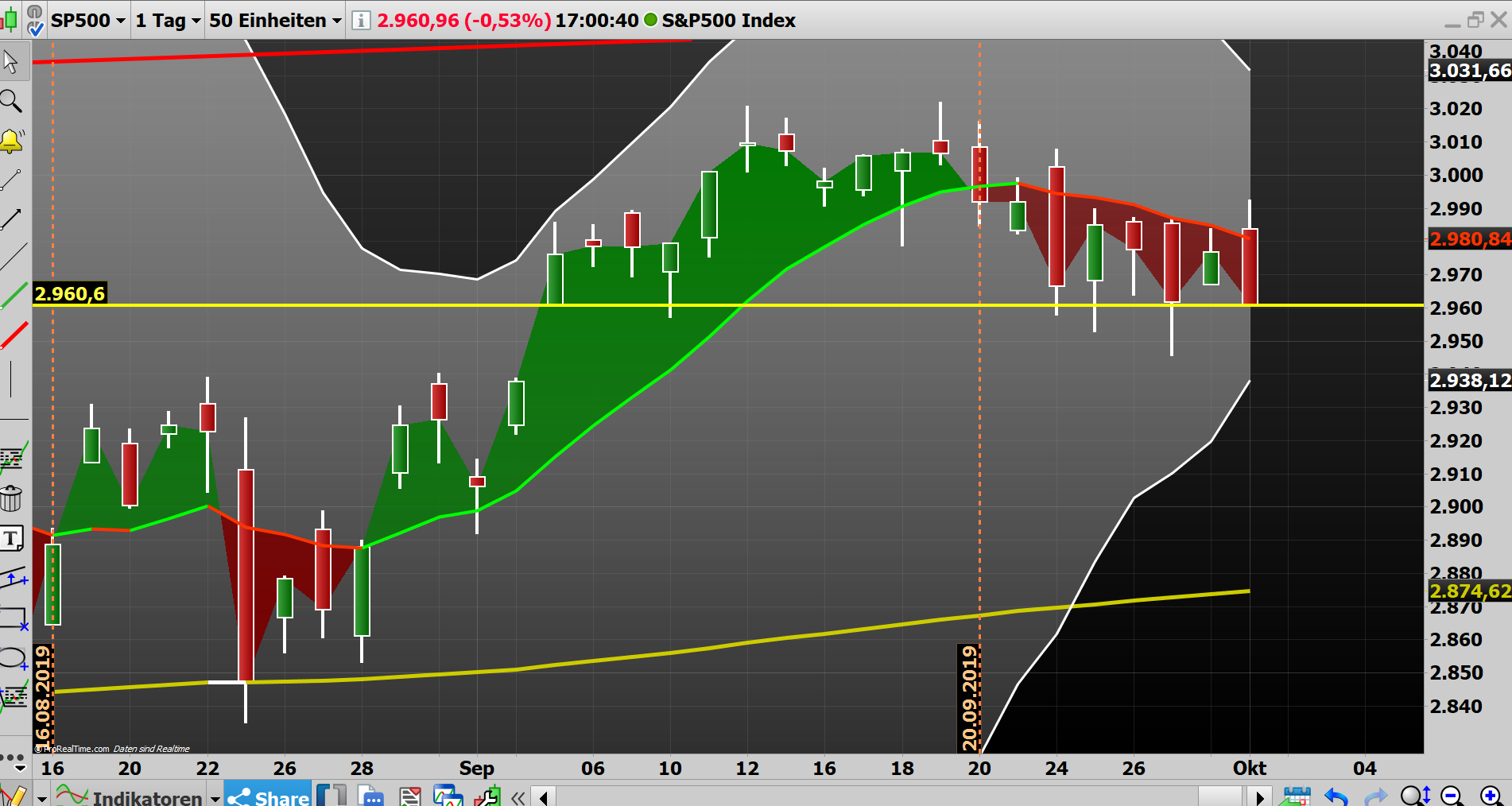Open the SP500 instrument dropdown

pos(87,20)
